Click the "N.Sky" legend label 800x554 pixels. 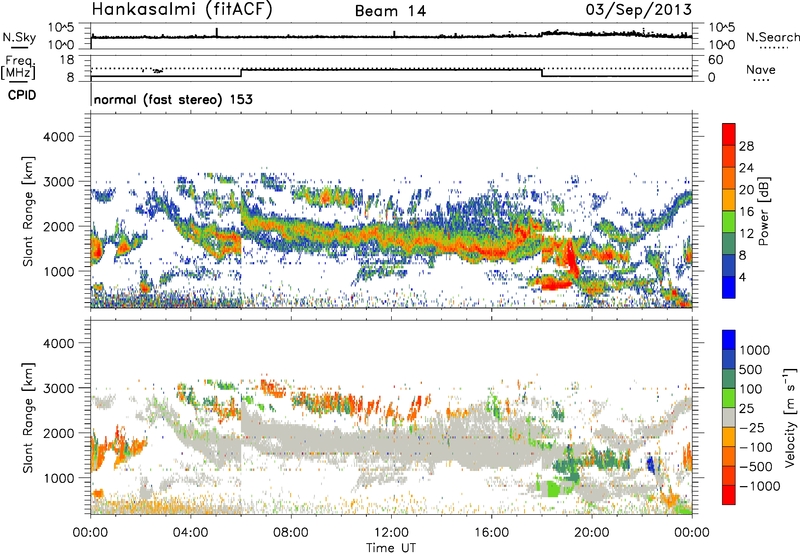point(19,37)
